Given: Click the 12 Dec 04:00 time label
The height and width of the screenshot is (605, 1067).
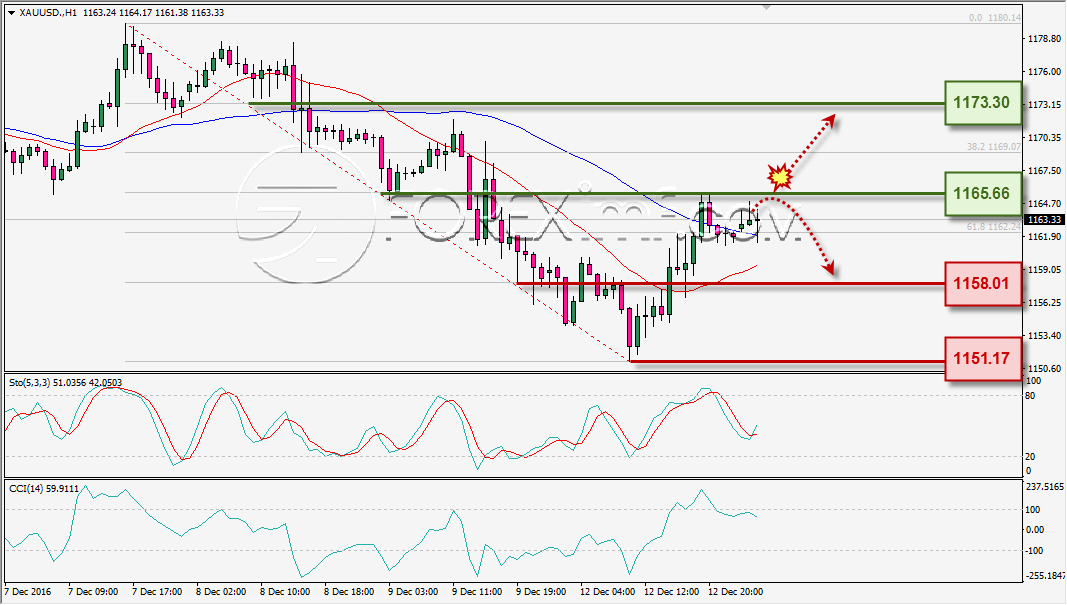Looking at the screenshot, I should pos(608,592).
